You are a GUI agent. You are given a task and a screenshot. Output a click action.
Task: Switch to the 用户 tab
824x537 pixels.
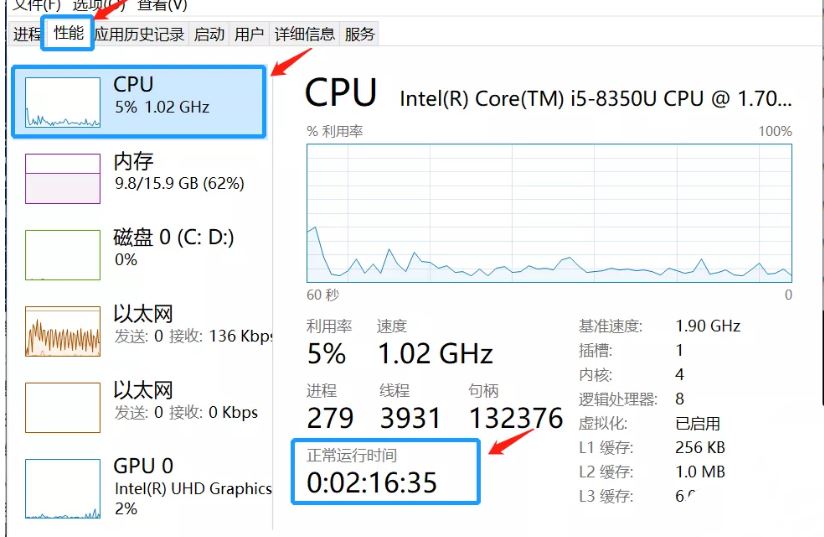point(249,34)
